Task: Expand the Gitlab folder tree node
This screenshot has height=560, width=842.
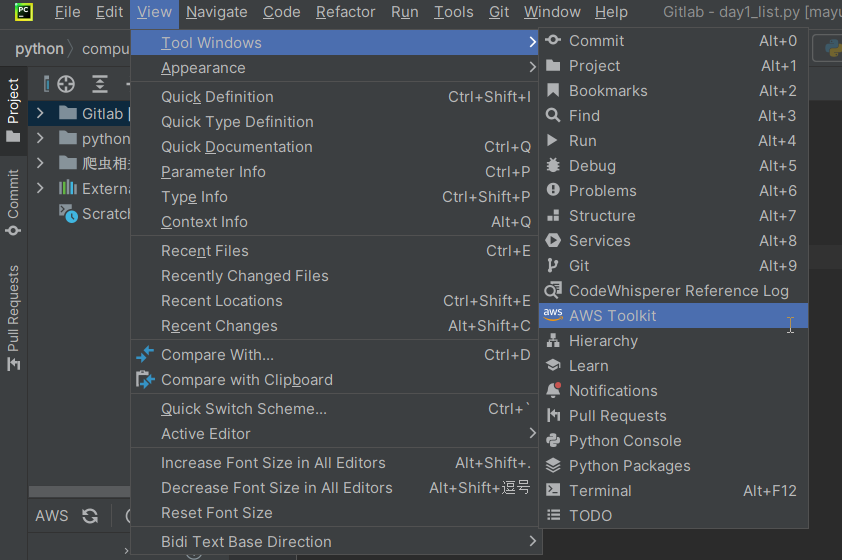Action: pyautogui.click(x=40, y=113)
